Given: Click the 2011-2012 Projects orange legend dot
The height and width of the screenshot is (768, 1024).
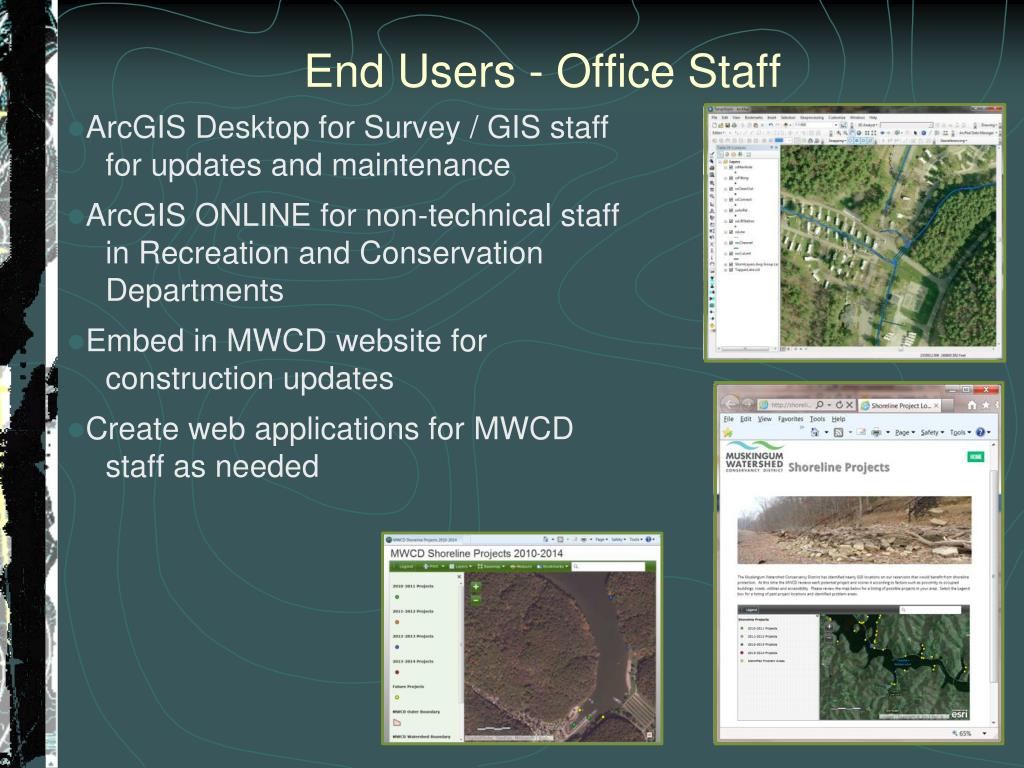Looking at the screenshot, I should coord(397,622).
